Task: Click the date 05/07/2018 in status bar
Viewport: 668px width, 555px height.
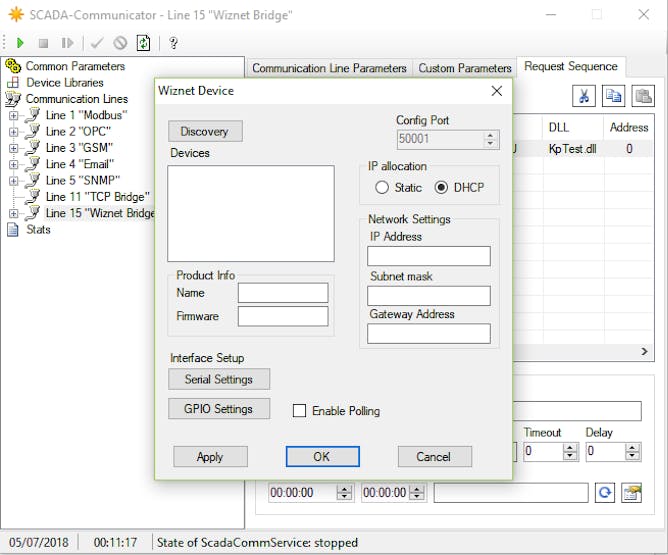Action: coord(39,543)
